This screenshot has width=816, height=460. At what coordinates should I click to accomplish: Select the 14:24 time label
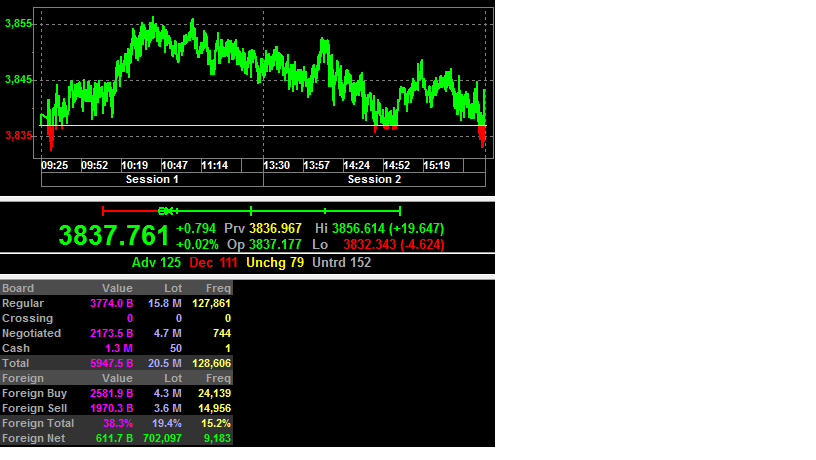(x=356, y=165)
